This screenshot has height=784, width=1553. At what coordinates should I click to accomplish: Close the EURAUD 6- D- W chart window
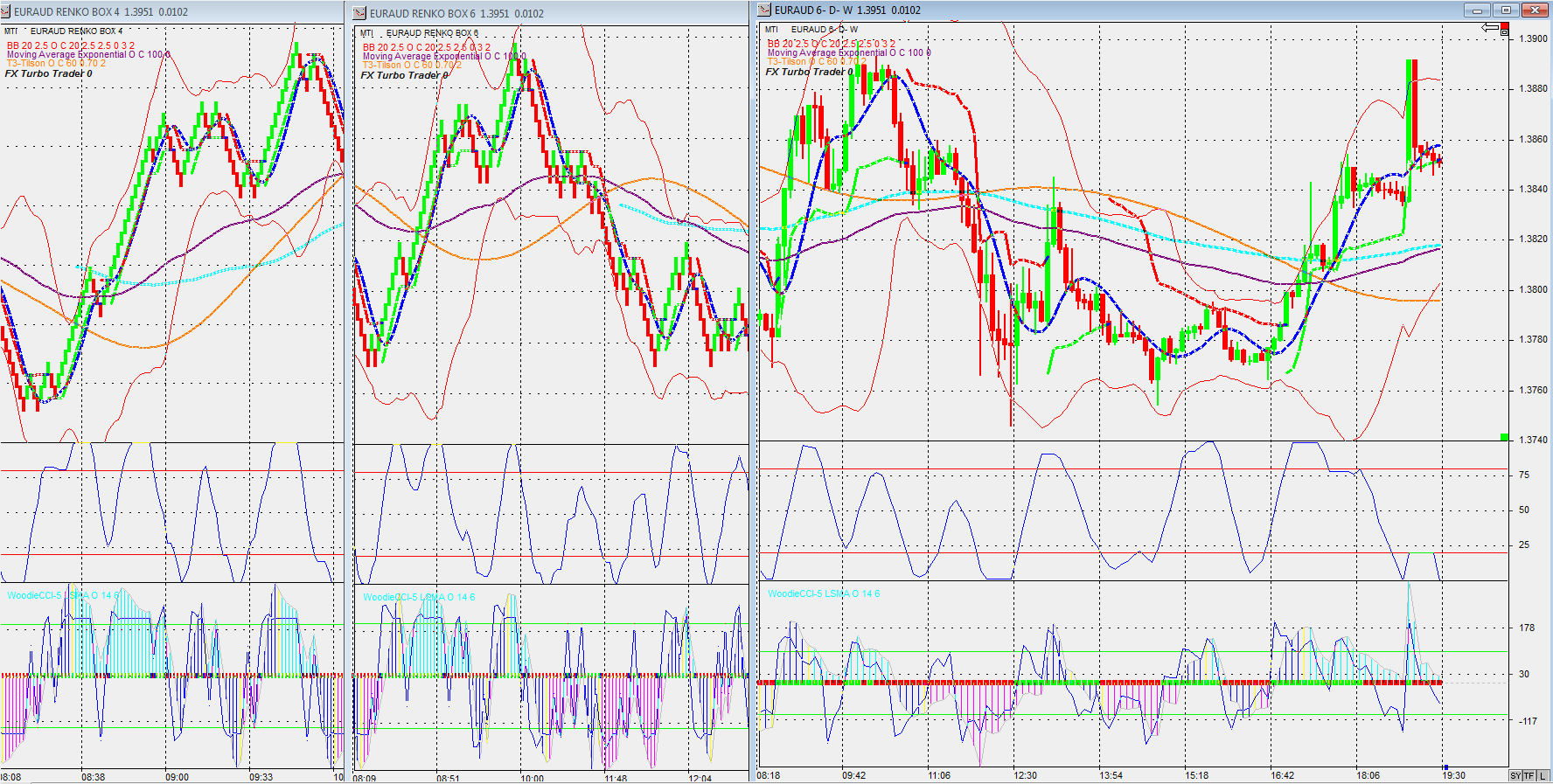coord(1535,10)
